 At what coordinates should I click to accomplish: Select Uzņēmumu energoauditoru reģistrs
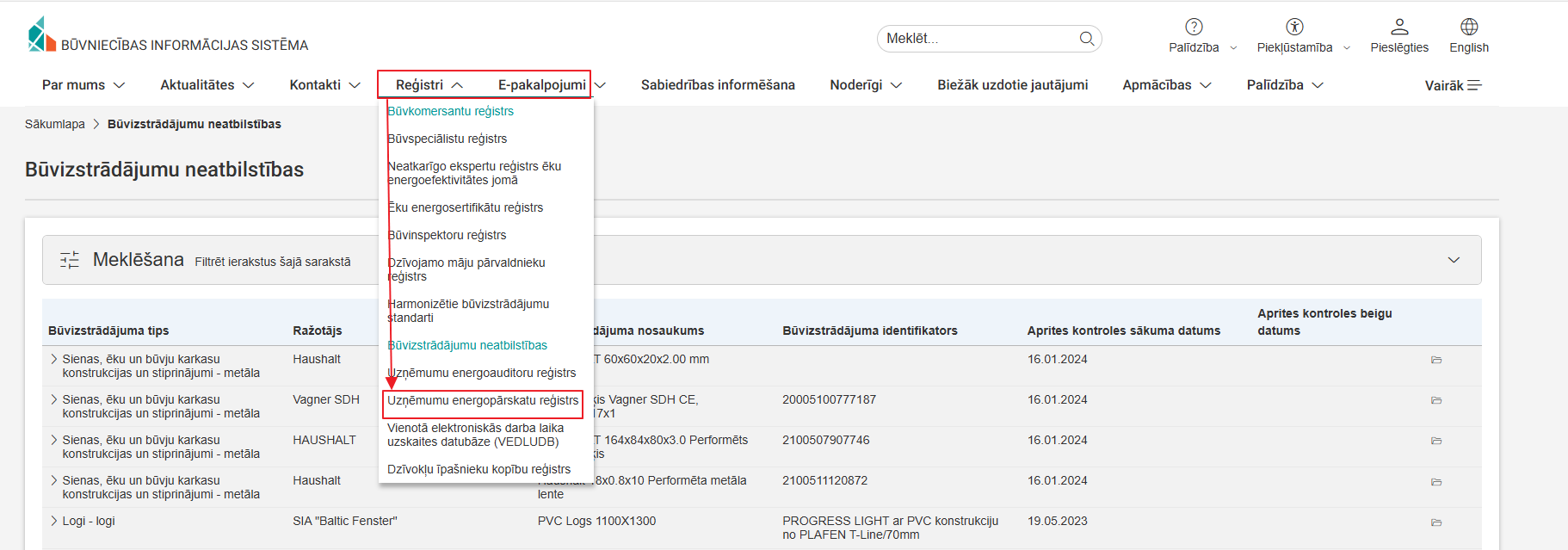point(482,373)
